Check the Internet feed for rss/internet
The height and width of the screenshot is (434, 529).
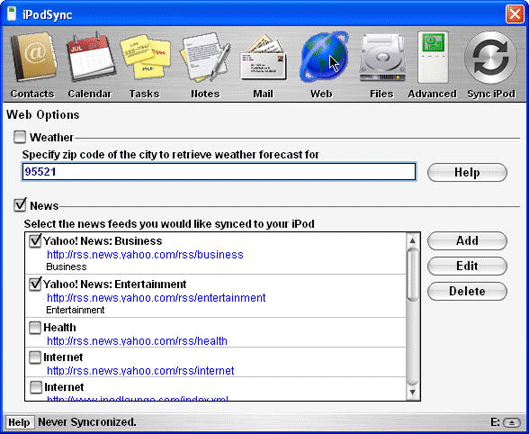(x=35, y=357)
